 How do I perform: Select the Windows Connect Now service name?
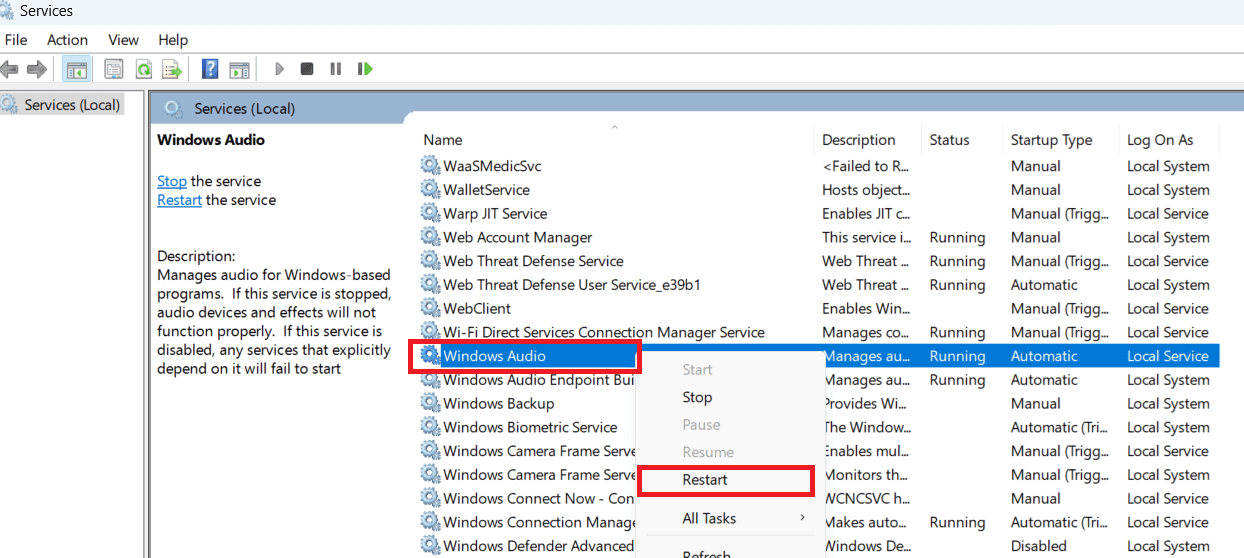[538, 498]
